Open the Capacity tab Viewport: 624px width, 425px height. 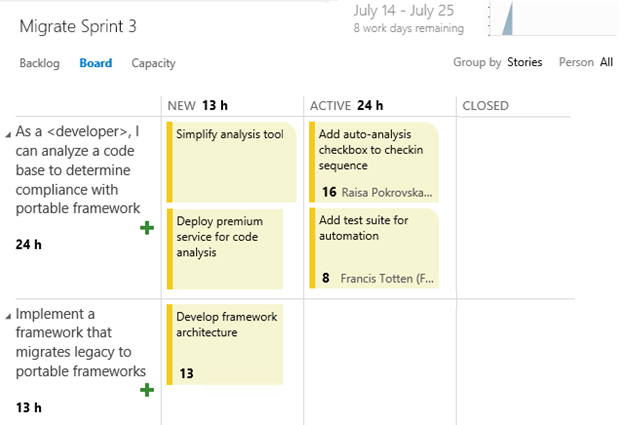tap(153, 63)
